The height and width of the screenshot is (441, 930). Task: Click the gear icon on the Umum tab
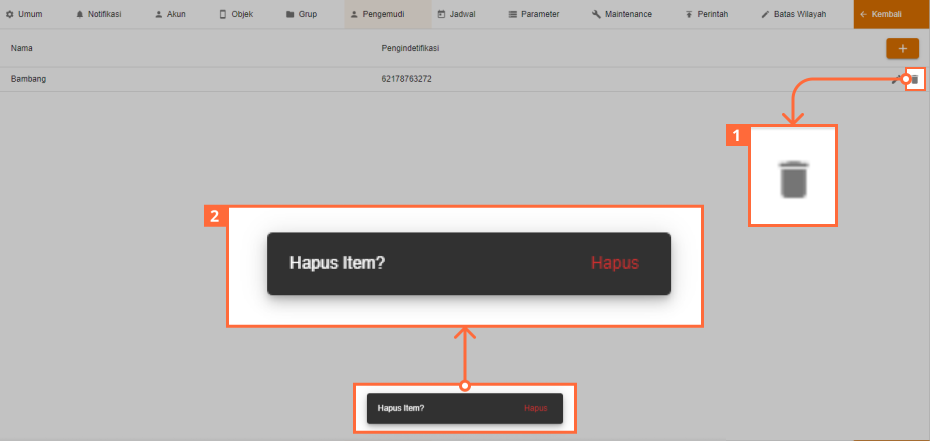(x=10, y=15)
